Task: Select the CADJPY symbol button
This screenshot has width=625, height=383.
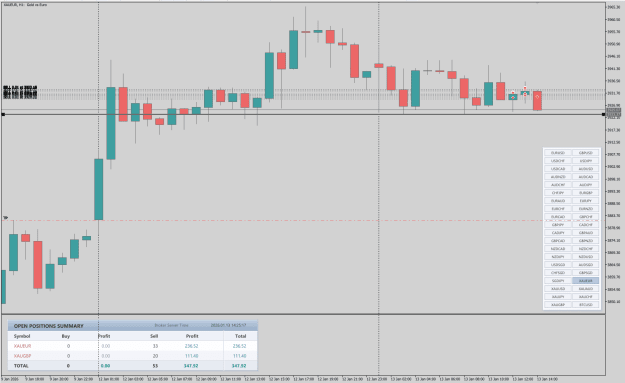Action: pyautogui.click(x=558, y=232)
